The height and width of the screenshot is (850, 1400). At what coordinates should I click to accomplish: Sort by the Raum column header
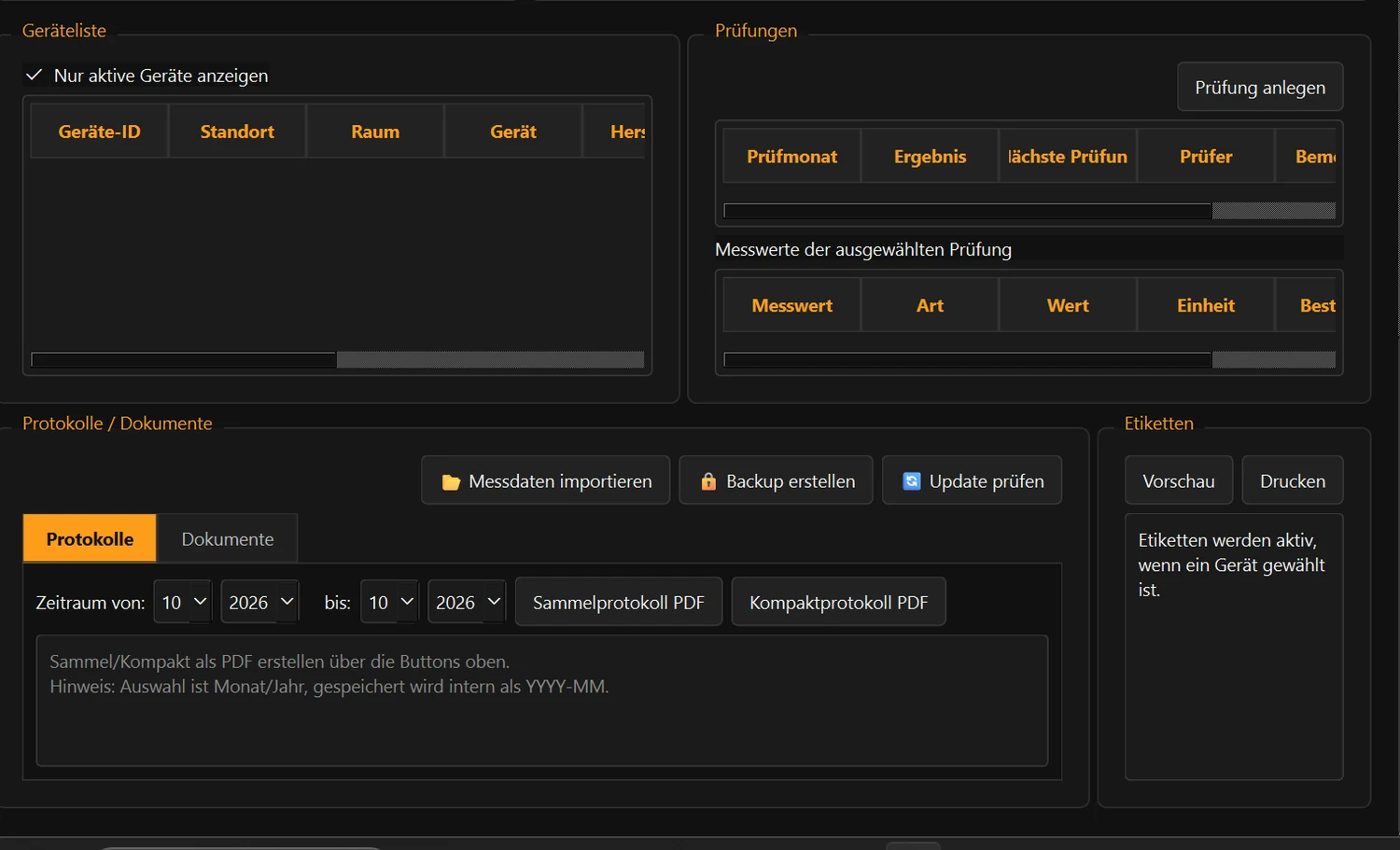[x=375, y=132]
